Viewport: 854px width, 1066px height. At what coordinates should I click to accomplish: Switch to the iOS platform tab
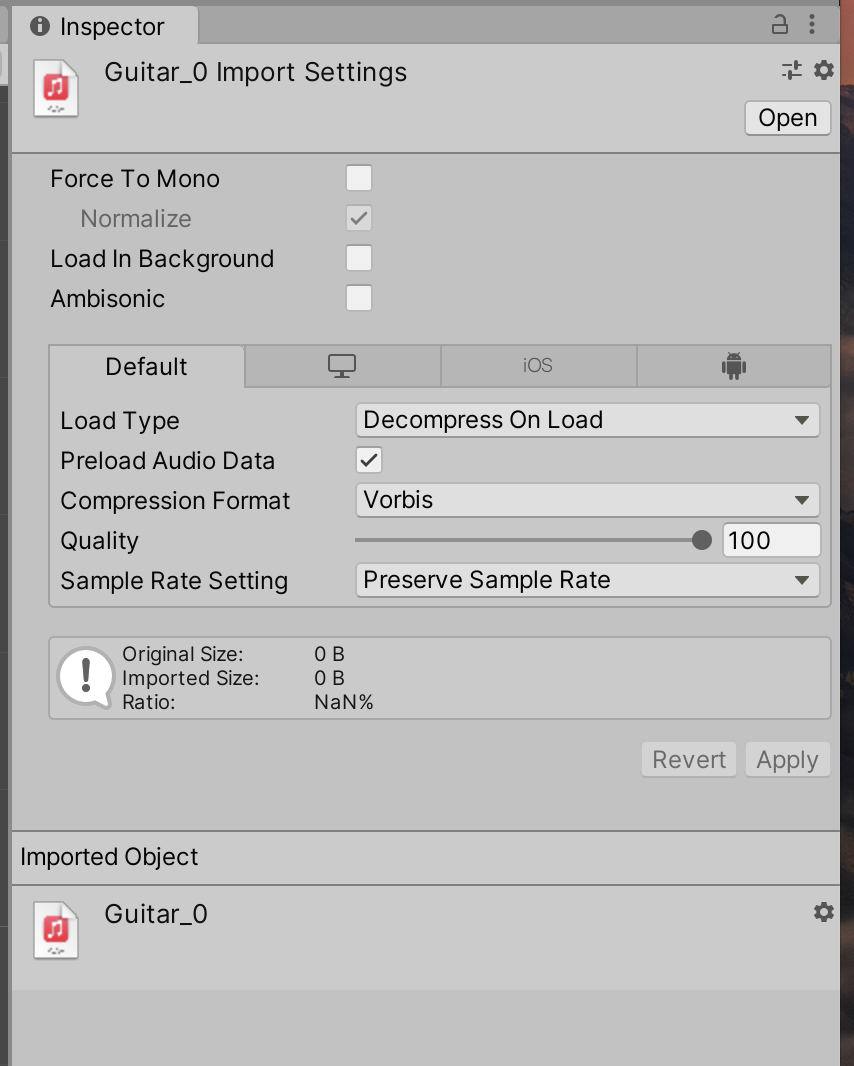point(538,366)
